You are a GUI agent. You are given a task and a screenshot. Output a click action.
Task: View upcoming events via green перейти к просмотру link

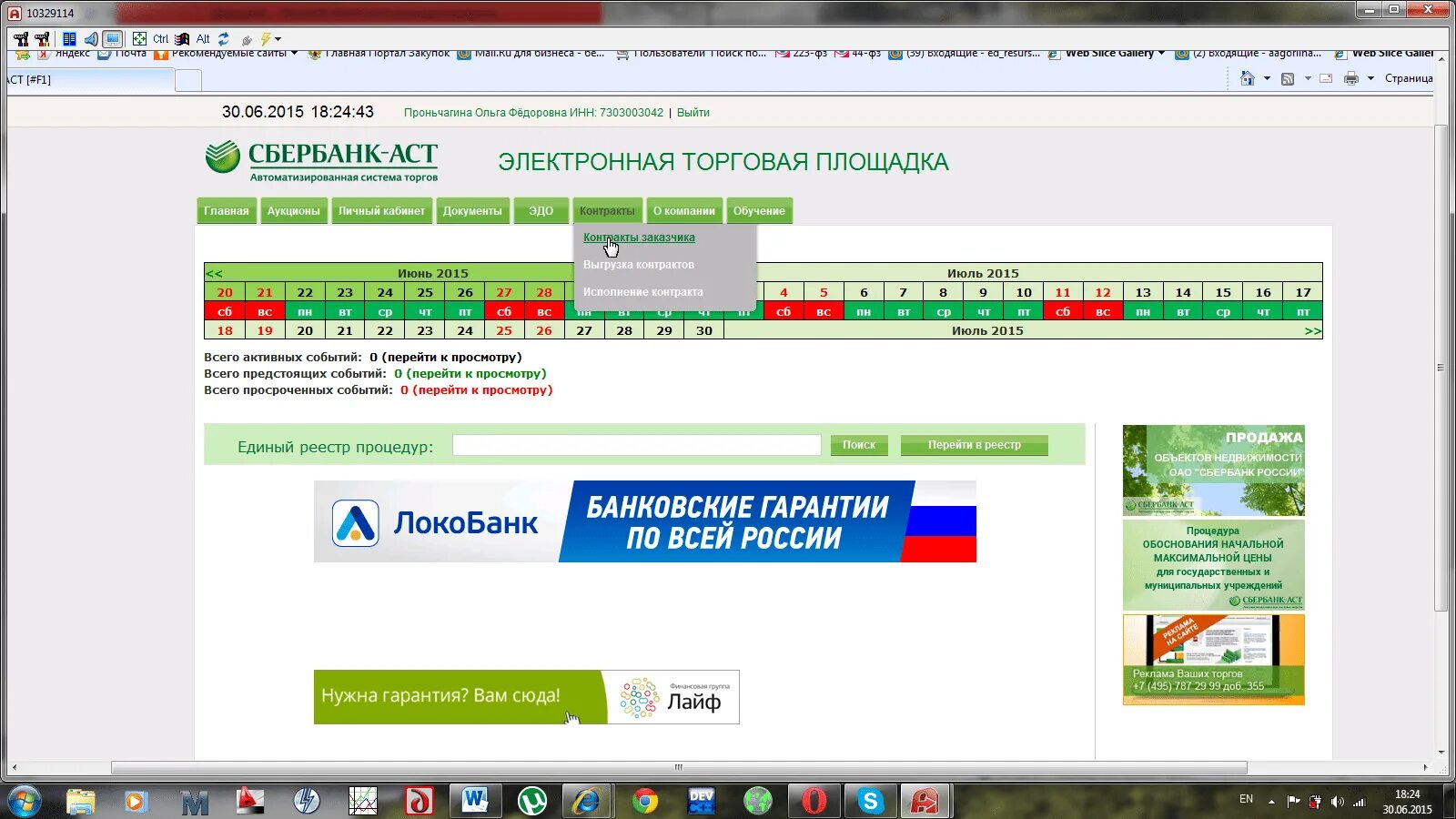tap(477, 374)
